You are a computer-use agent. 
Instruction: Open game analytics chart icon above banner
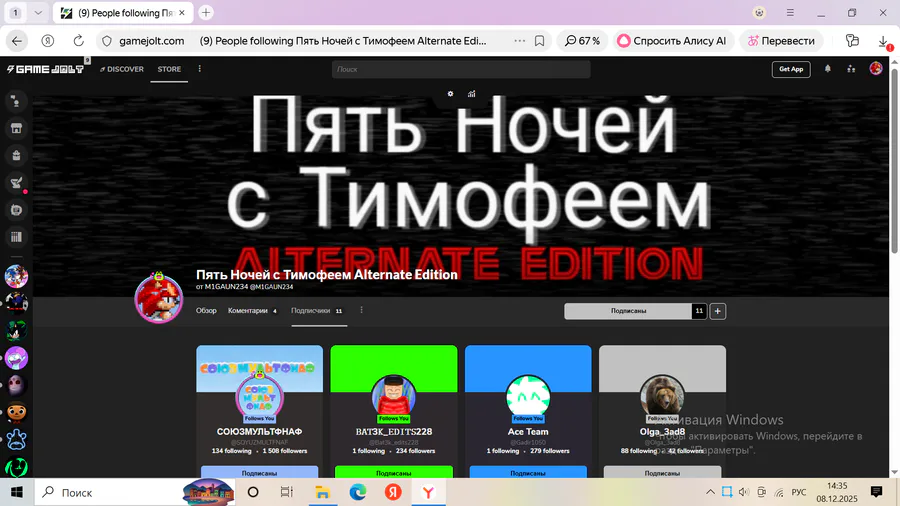click(471, 94)
